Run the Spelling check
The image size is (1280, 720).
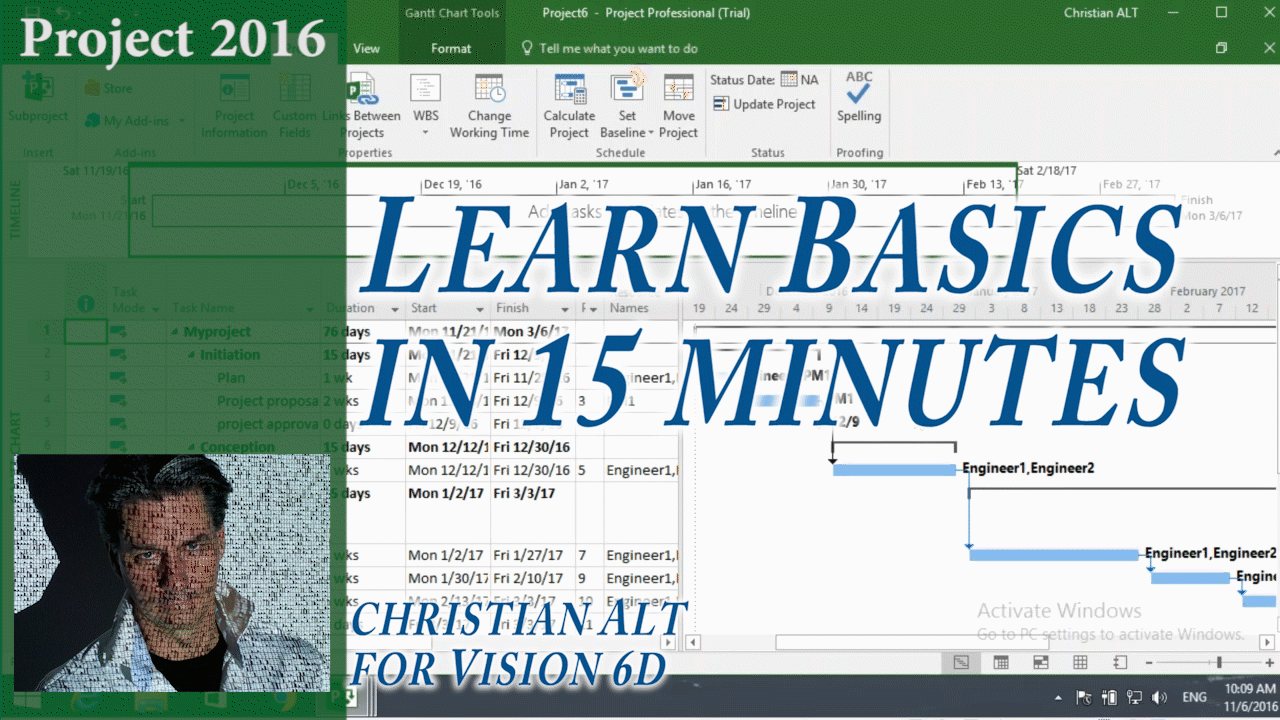[859, 96]
